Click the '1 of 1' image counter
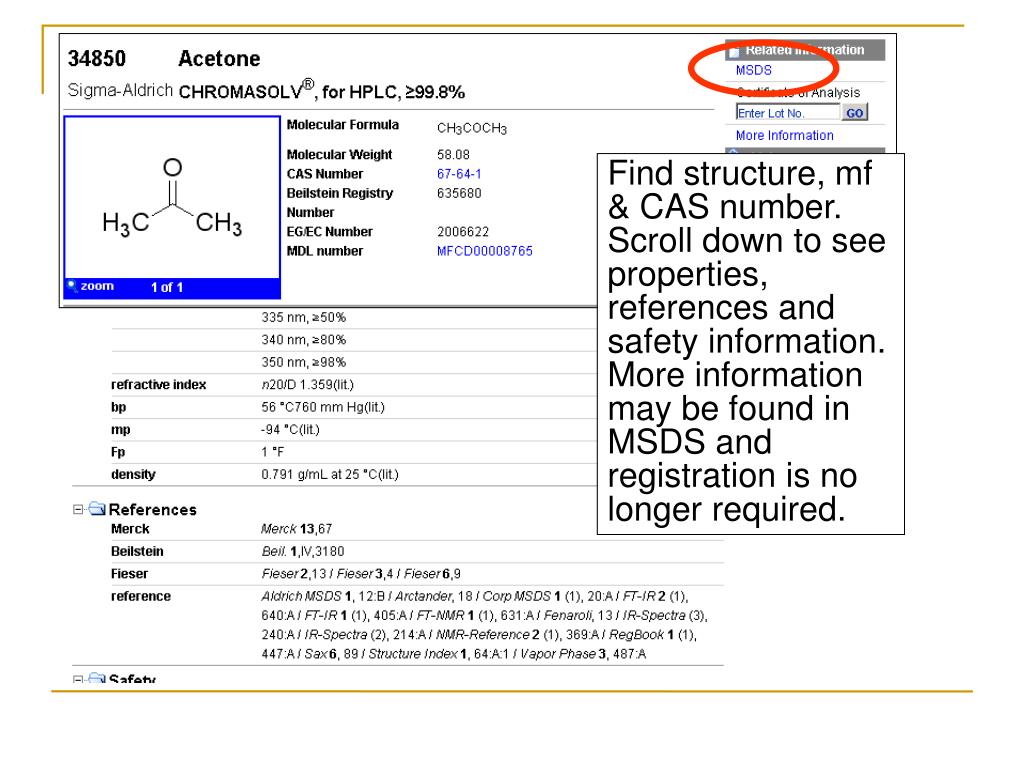The image size is (1024, 768). coord(167,287)
